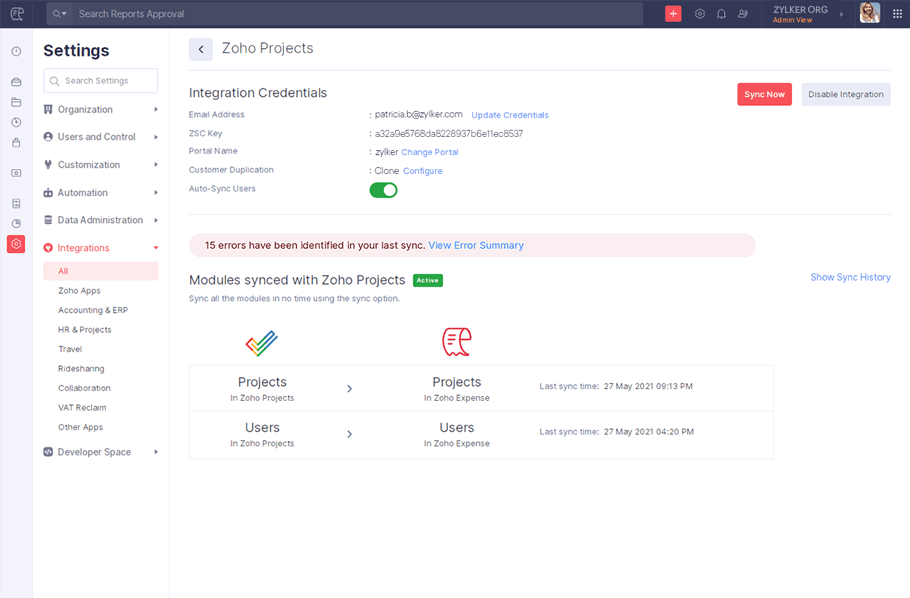Open the apps grid icon top right
The width and height of the screenshot is (910, 598).
point(895,13)
